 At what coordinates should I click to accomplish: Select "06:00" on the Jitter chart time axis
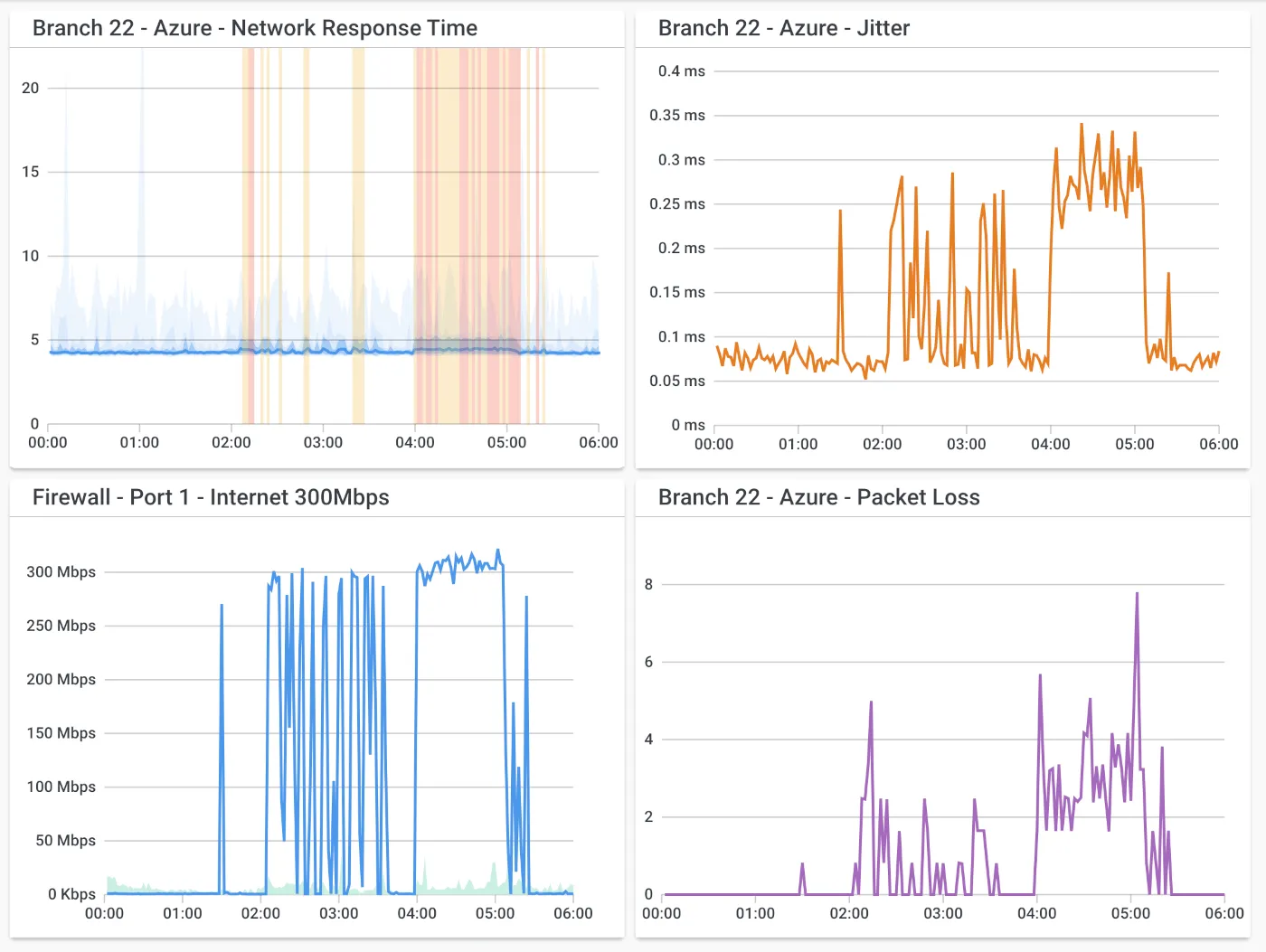(1219, 445)
